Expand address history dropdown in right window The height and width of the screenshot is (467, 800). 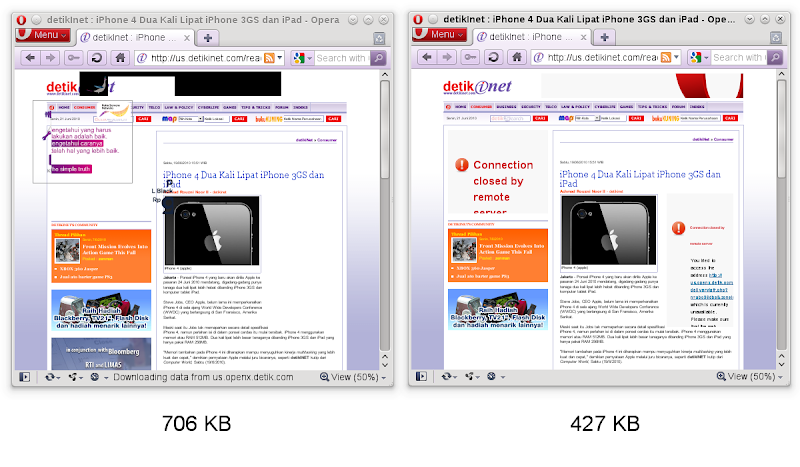[x=677, y=58]
